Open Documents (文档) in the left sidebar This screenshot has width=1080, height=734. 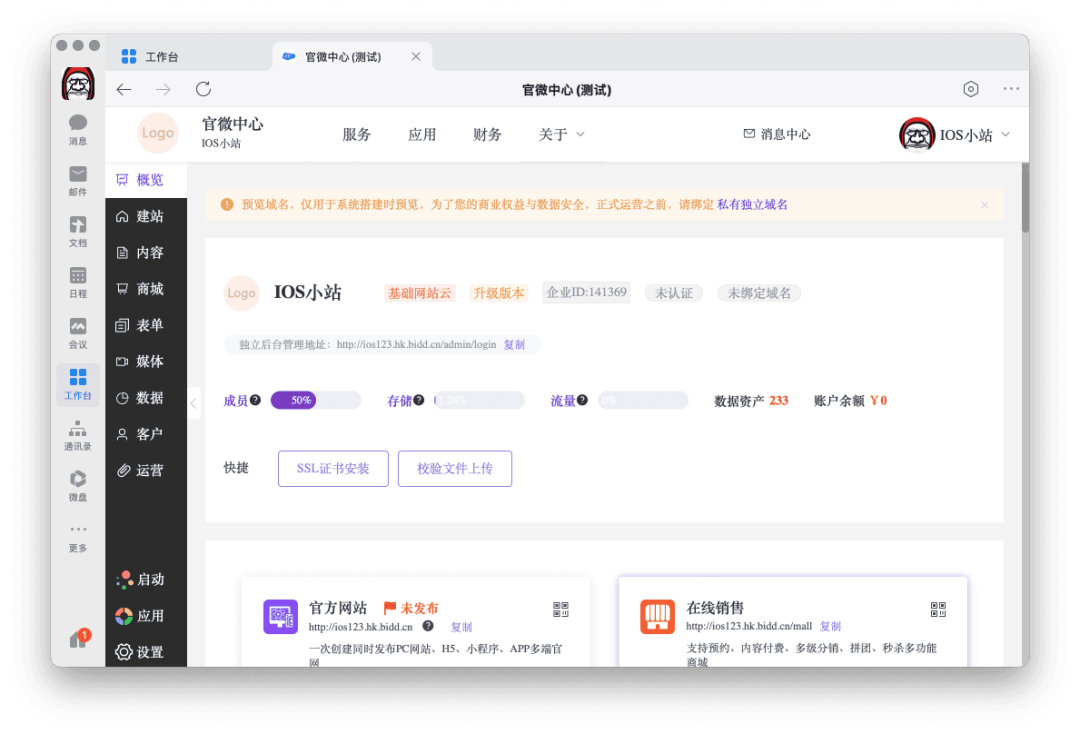coord(78,231)
